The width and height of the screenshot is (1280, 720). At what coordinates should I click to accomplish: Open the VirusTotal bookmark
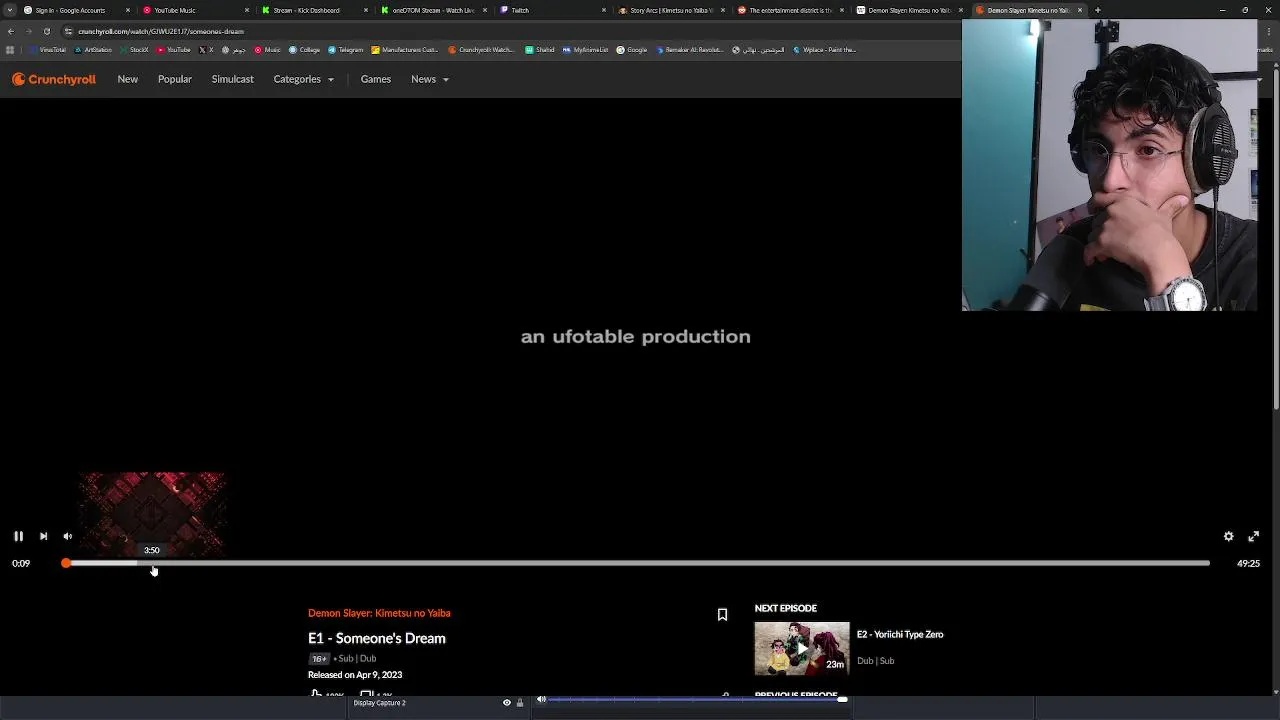[x=48, y=50]
